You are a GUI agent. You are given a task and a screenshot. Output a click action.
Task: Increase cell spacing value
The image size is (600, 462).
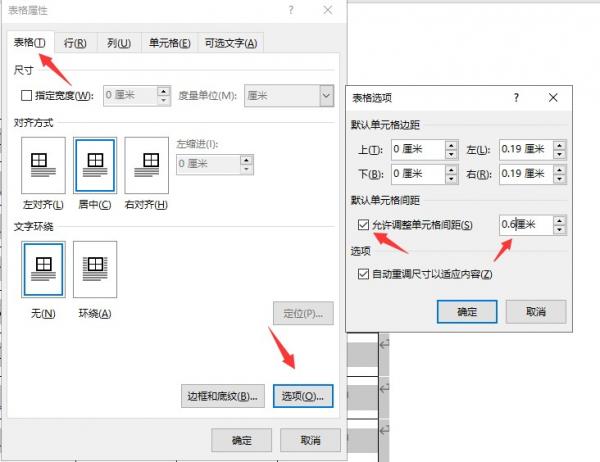tap(559, 220)
